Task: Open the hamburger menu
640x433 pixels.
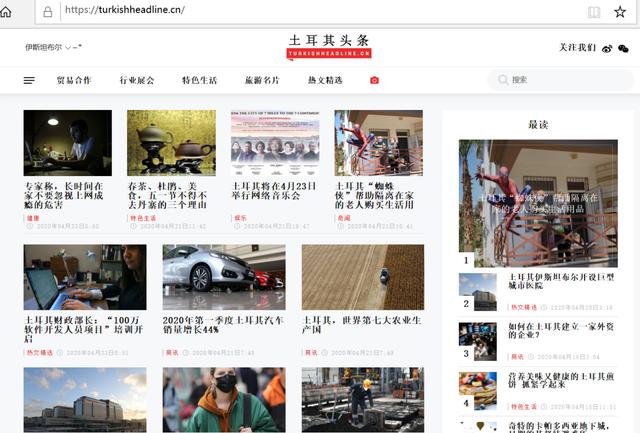Action: click(x=29, y=80)
